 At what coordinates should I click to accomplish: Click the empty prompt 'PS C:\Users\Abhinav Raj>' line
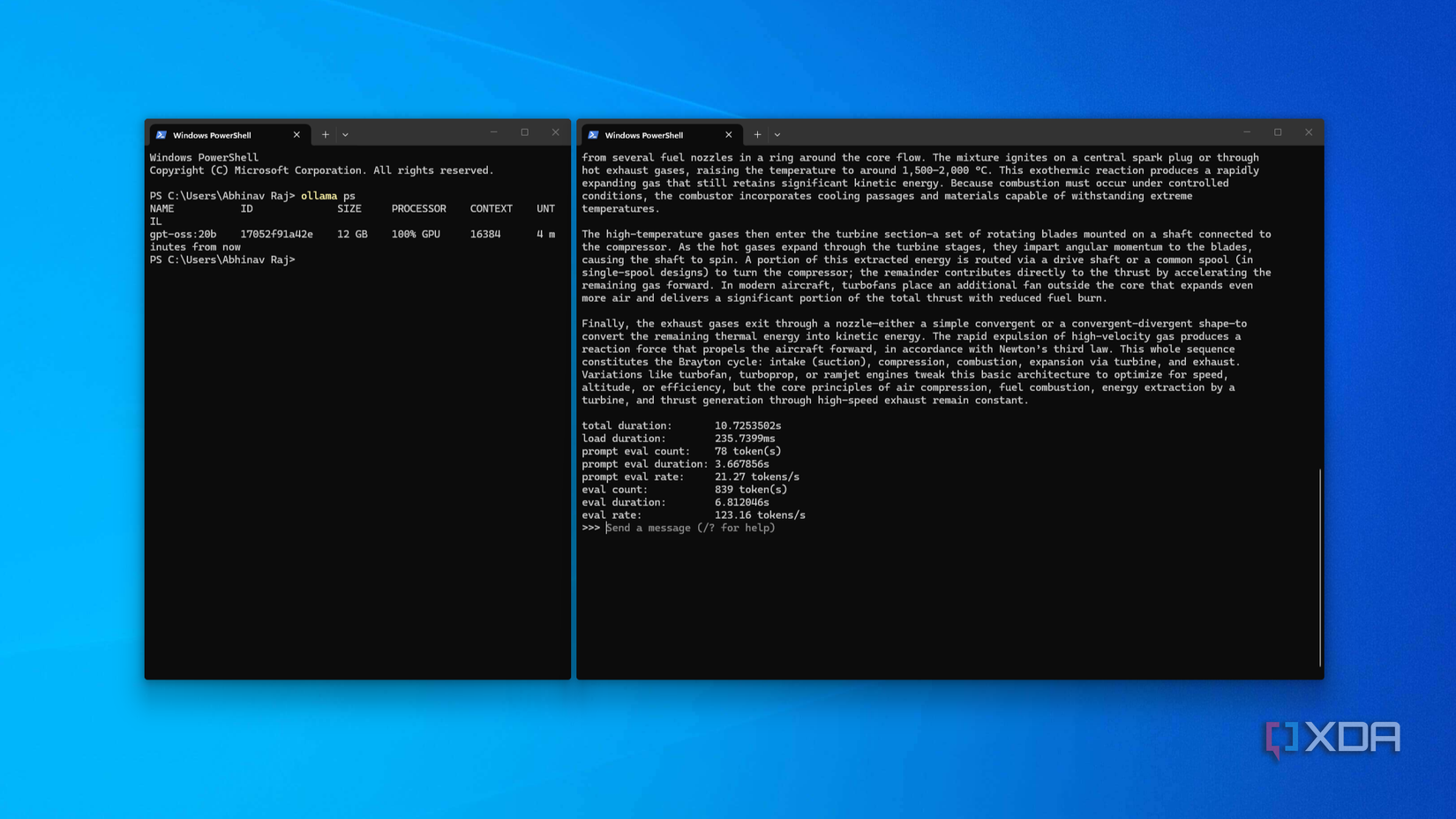click(x=222, y=260)
